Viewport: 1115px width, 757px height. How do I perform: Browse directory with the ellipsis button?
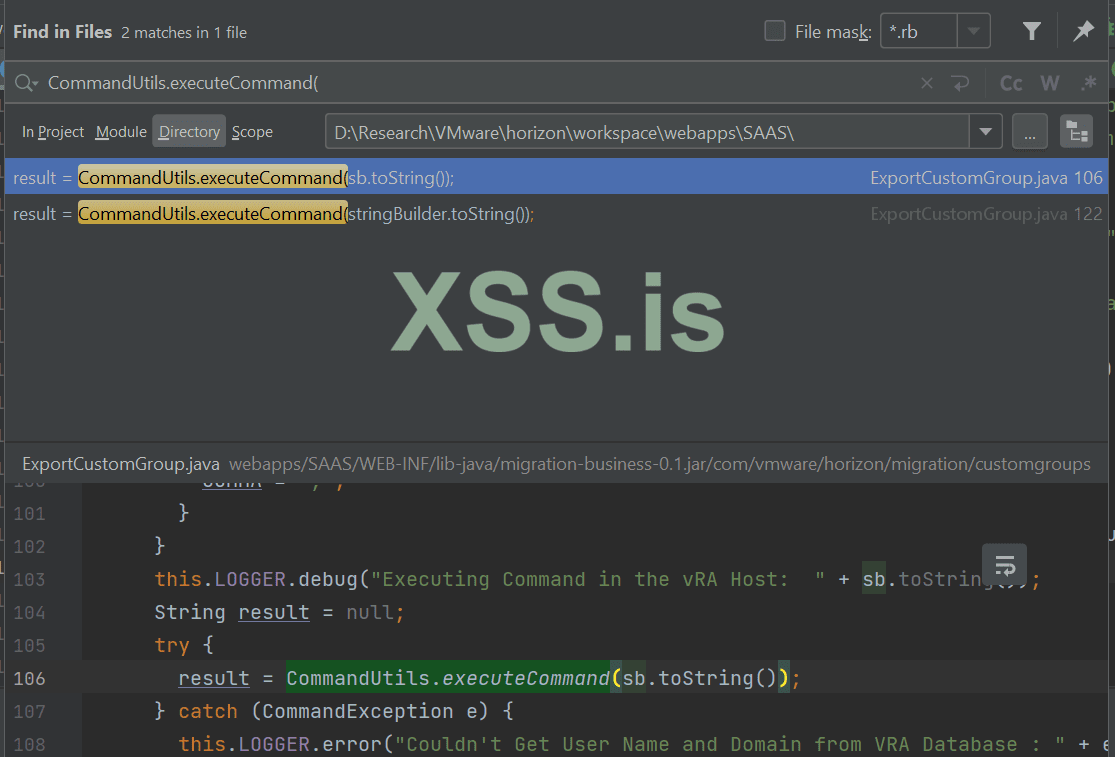point(1030,131)
